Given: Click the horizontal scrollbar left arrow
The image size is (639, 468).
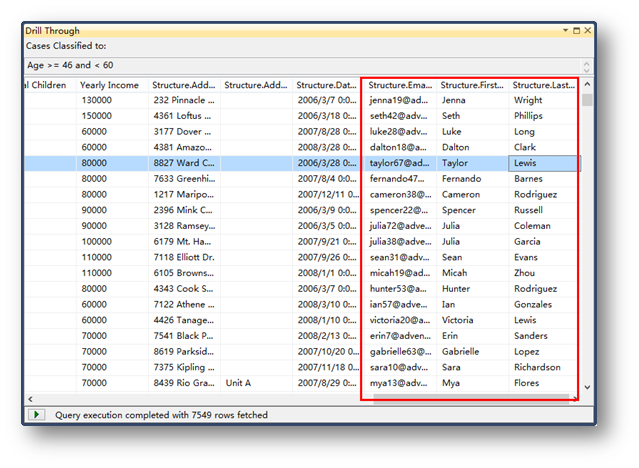Looking at the screenshot, I should point(30,398).
